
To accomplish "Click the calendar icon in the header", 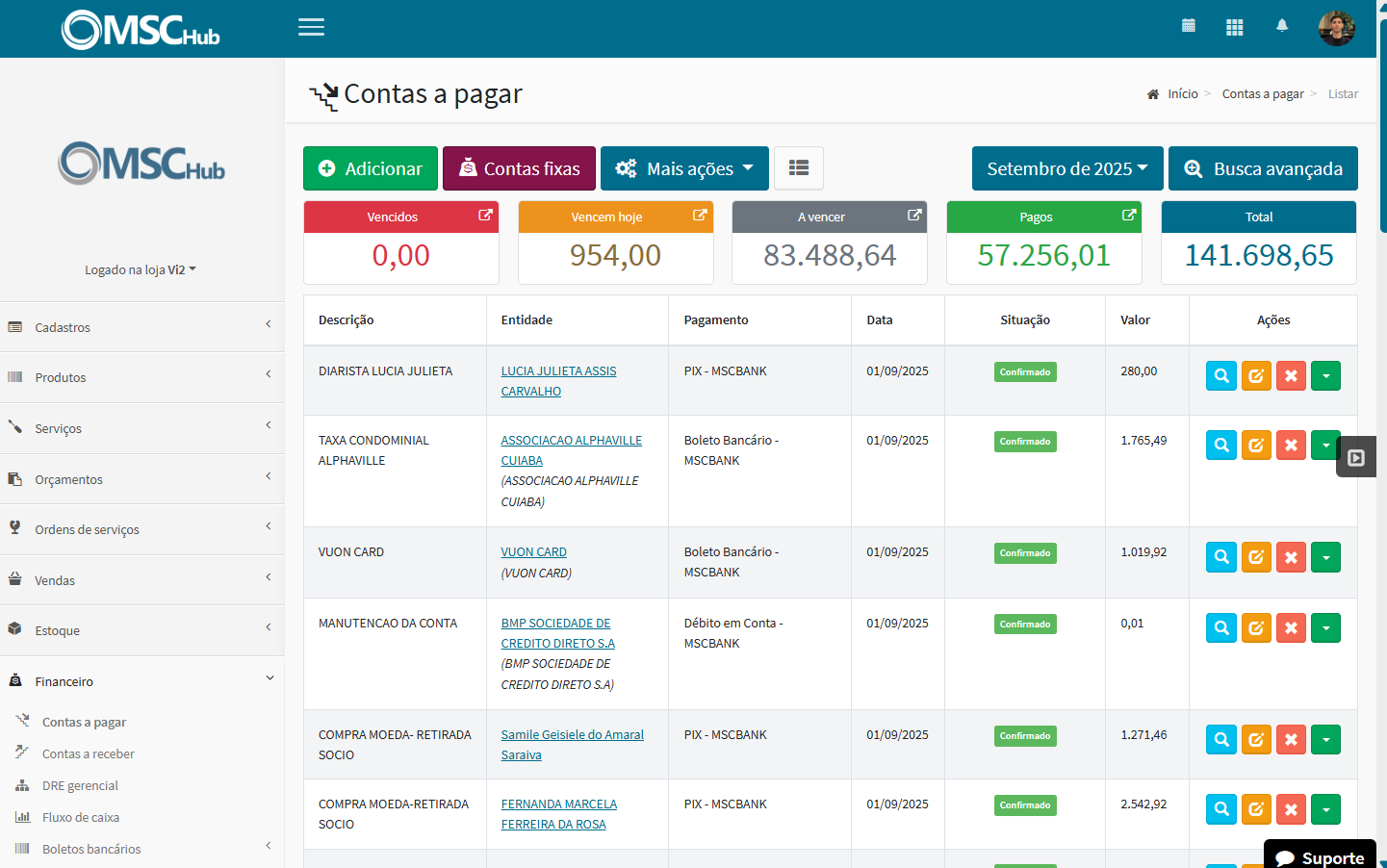I will (x=1189, y=26).
